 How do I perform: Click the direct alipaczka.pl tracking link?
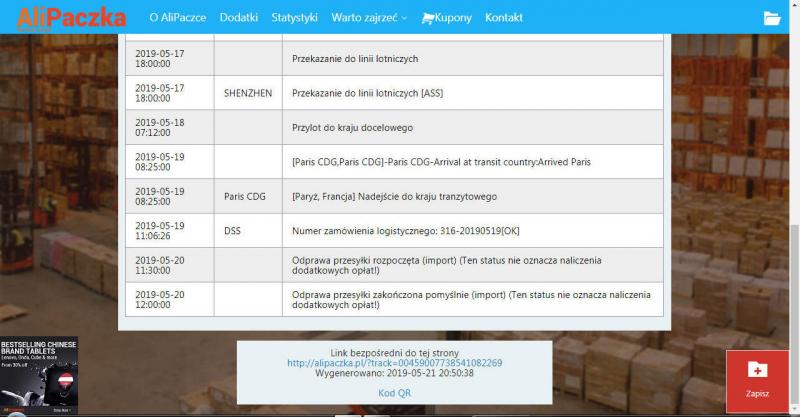point(394,362)
